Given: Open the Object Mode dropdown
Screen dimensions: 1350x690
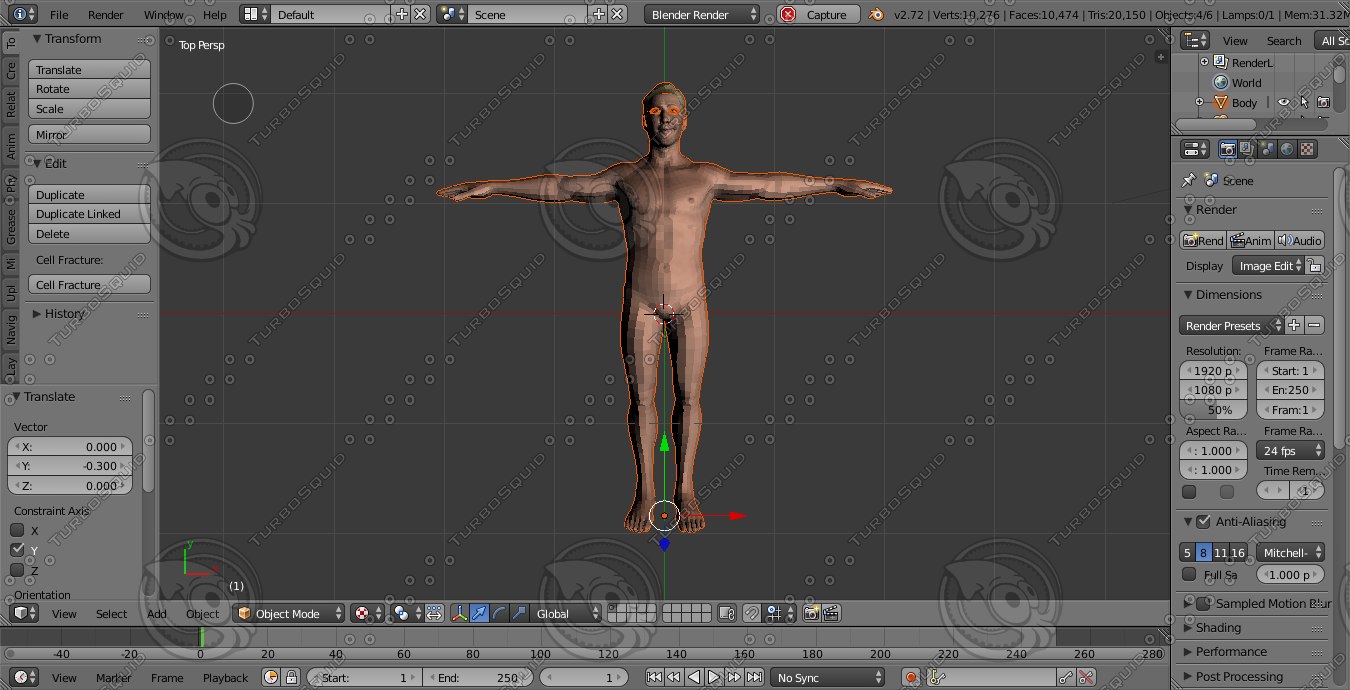Looking at the screenshot, I should pyautogui.click(x=288, y=613).
